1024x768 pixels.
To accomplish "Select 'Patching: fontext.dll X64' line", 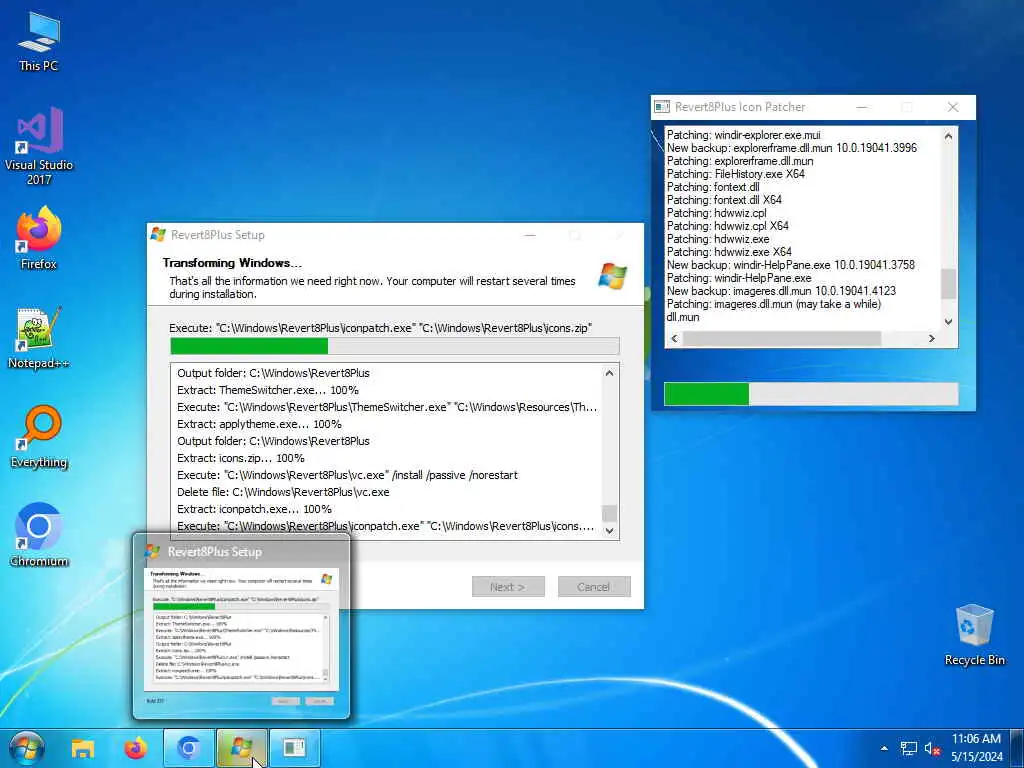I will [x=724, y=200].
